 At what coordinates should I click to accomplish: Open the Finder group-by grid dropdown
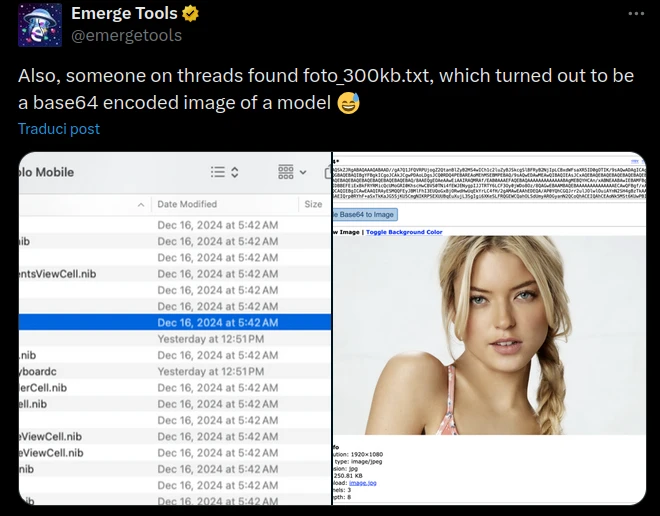click(x=292, y=172)
